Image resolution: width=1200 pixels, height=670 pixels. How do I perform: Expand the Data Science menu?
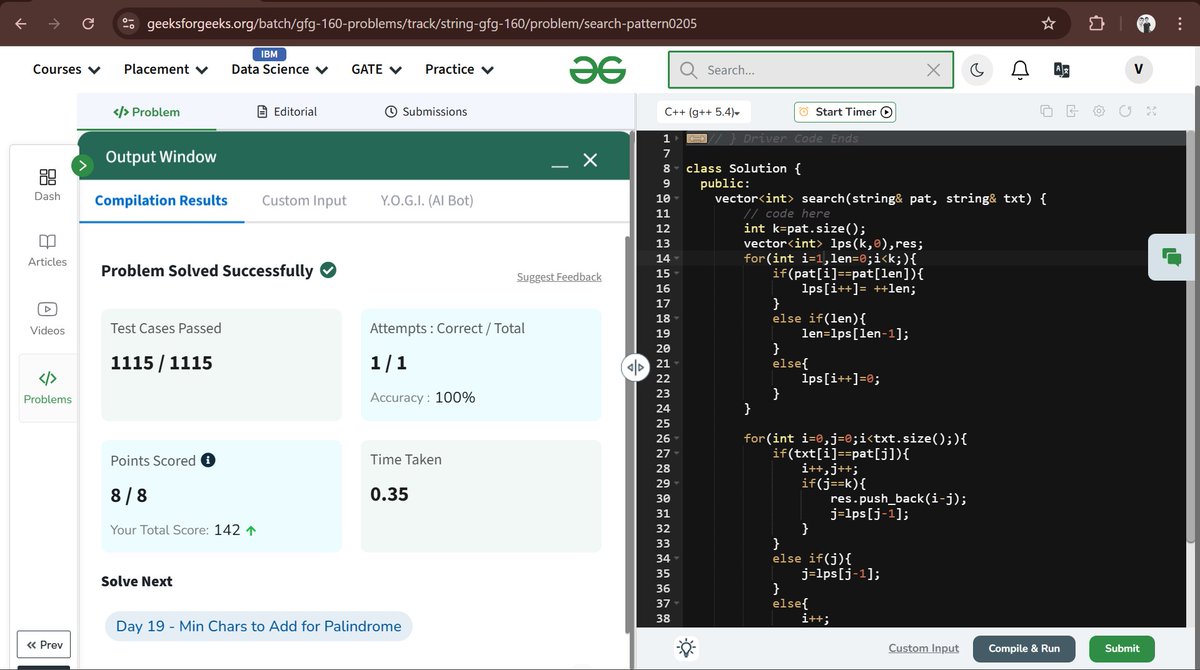click(x=279, y=69)
